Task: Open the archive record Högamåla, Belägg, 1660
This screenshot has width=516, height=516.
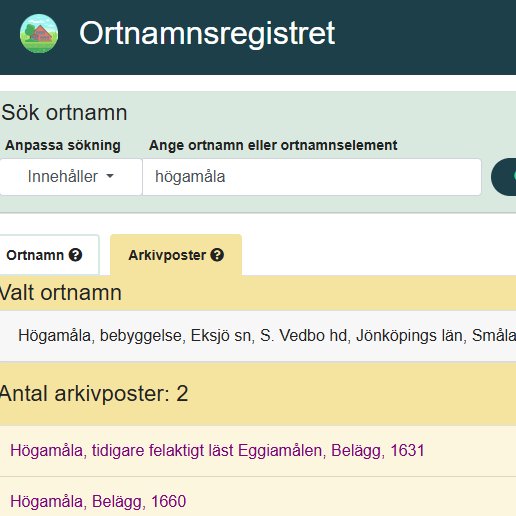Action: (98, 501)
